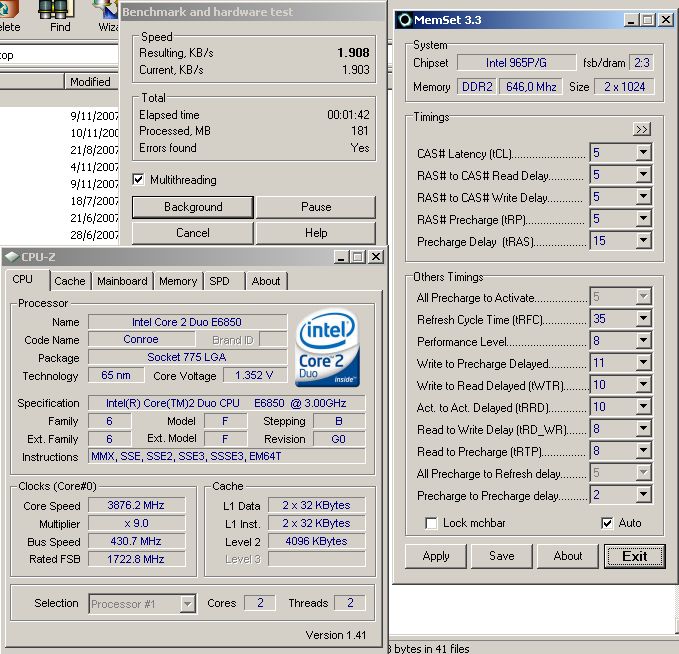Click the Specification E6850 @ 3.00GHz field

point(226,403)
